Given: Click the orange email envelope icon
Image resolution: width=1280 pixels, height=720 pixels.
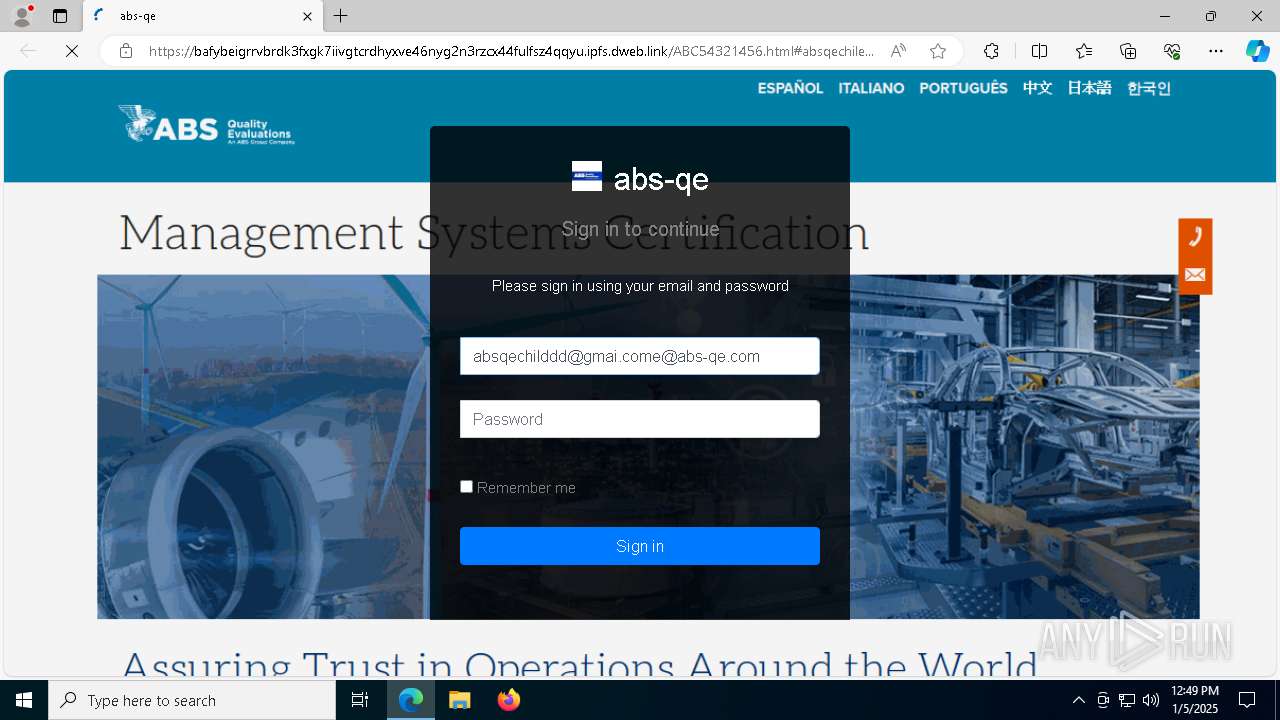Looking at the screenshot, I should 1195,275.
